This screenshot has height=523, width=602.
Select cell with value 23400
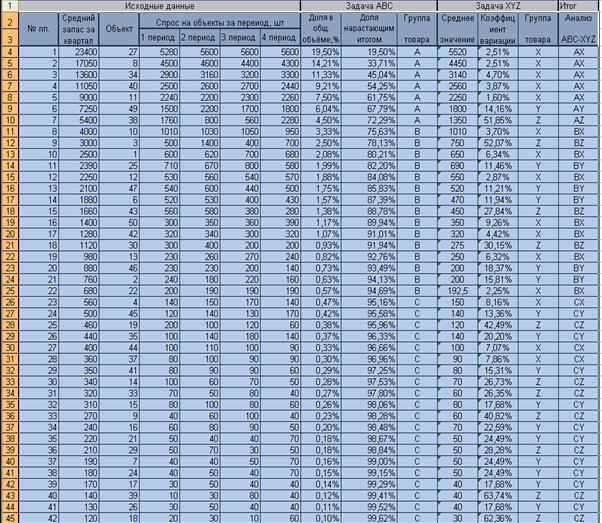tap(78, 52)
